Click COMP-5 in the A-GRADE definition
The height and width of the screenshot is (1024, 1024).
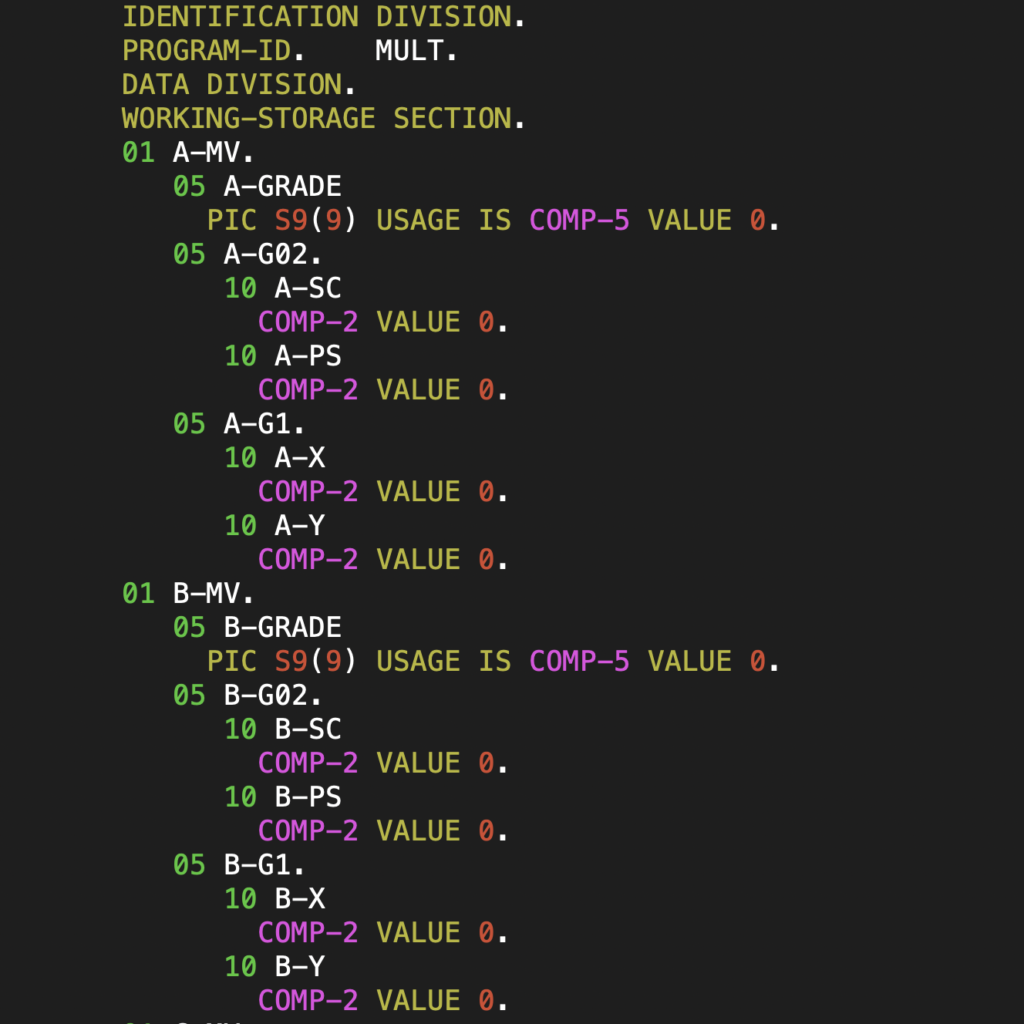[579, 221]
